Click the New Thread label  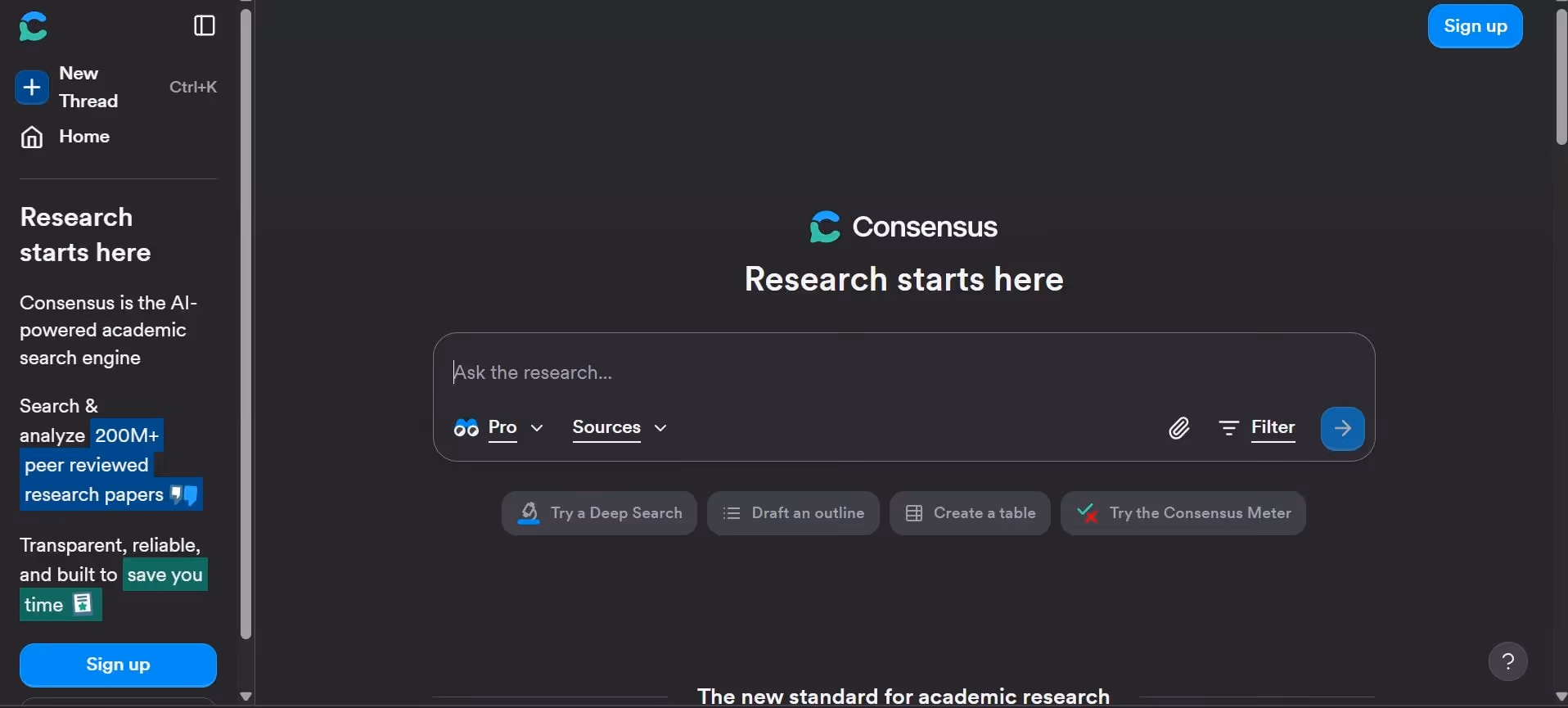(x=88, y=87)
